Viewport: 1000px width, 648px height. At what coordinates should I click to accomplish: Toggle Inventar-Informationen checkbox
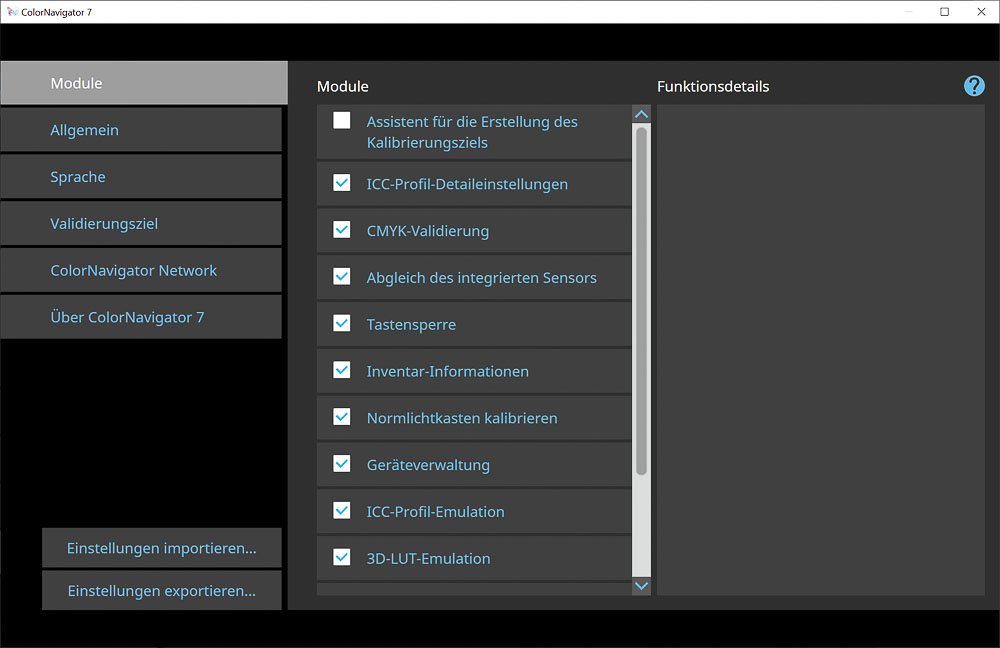(342, 370)
